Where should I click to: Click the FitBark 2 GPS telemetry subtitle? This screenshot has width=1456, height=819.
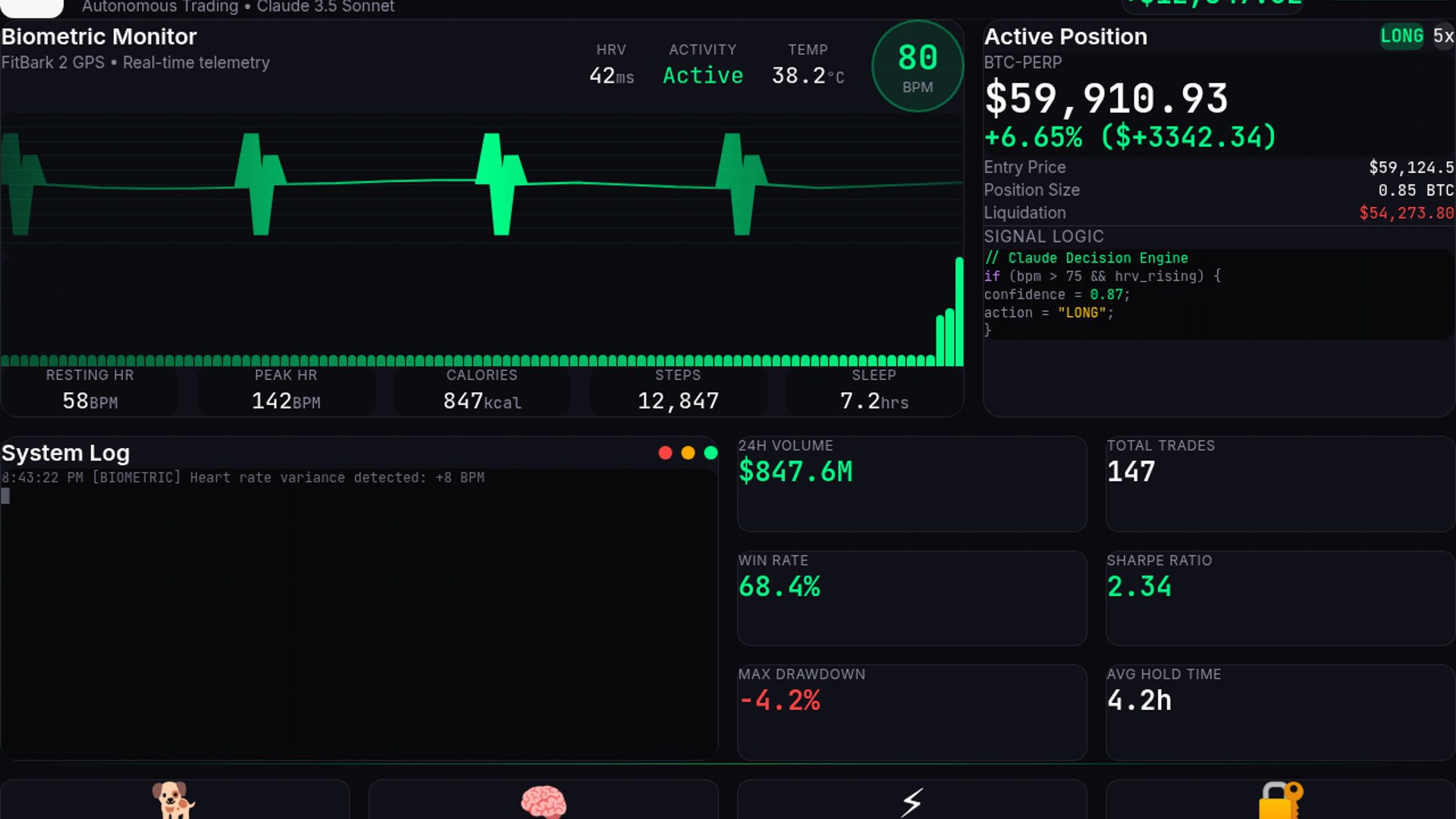136,62
